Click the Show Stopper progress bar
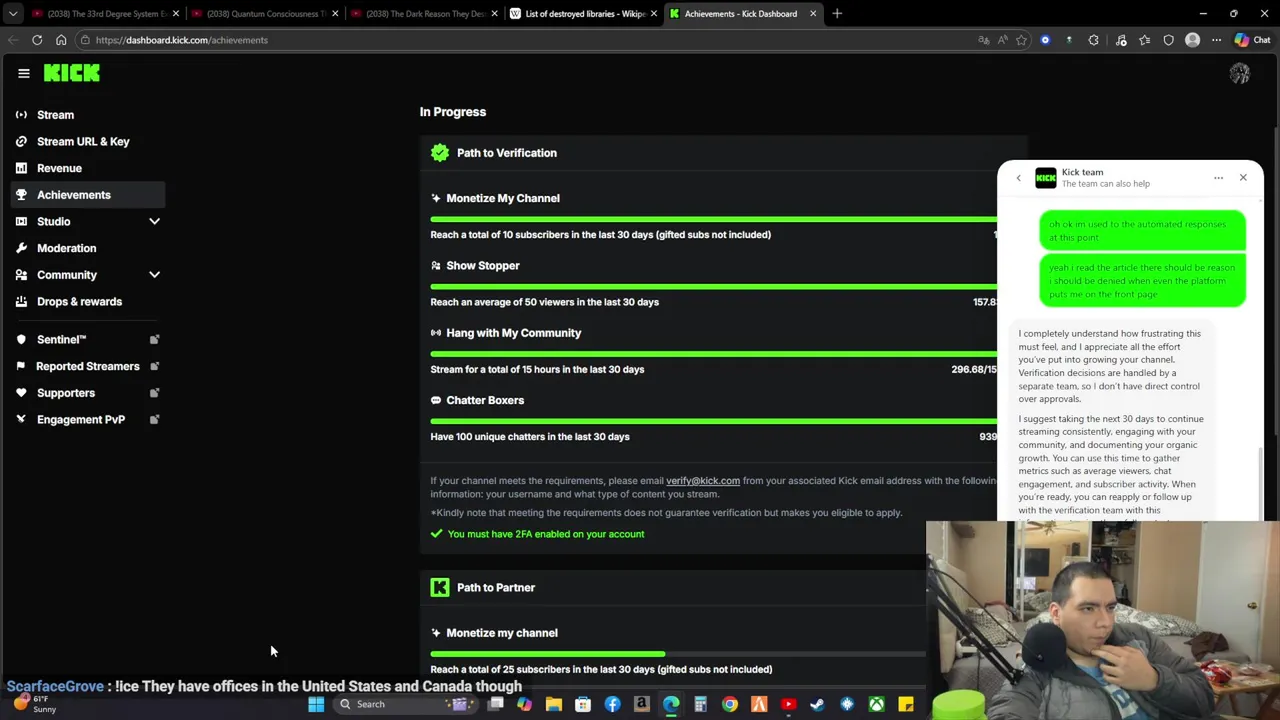This screenshot has width=1280, height=720. point(714,287)
